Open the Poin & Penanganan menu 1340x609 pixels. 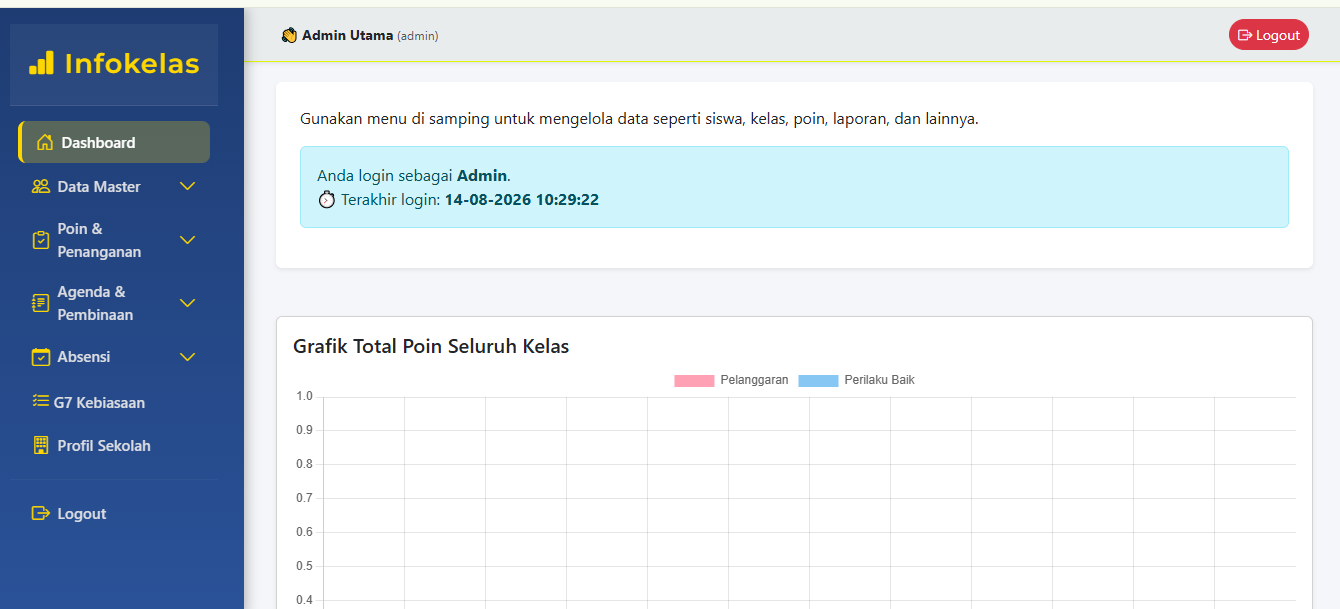pos(114,240)
